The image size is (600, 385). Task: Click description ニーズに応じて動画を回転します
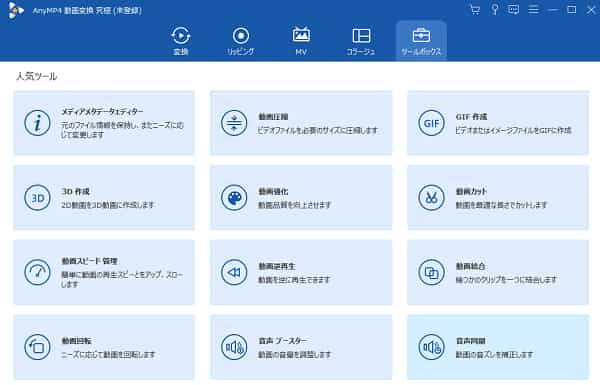pyautogui.click(x=108, y=355)
